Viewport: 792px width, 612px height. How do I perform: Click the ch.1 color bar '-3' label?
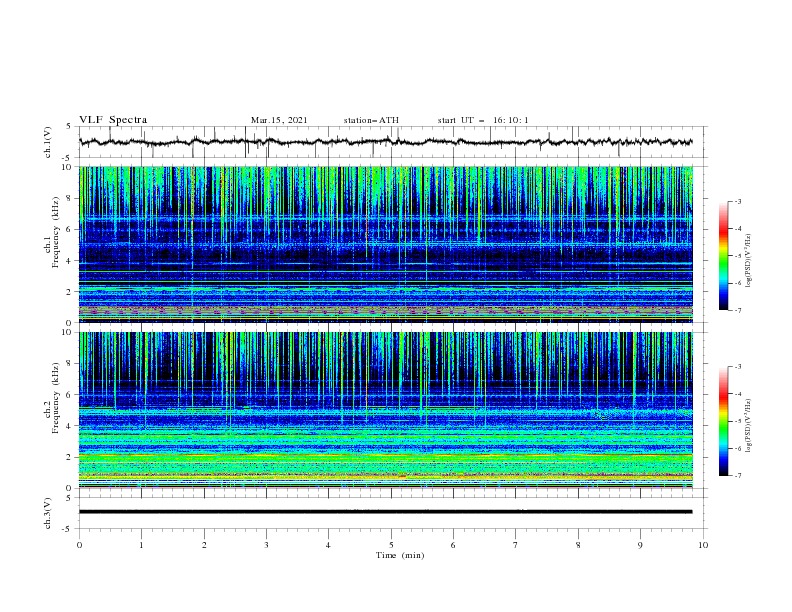[737, 201]
